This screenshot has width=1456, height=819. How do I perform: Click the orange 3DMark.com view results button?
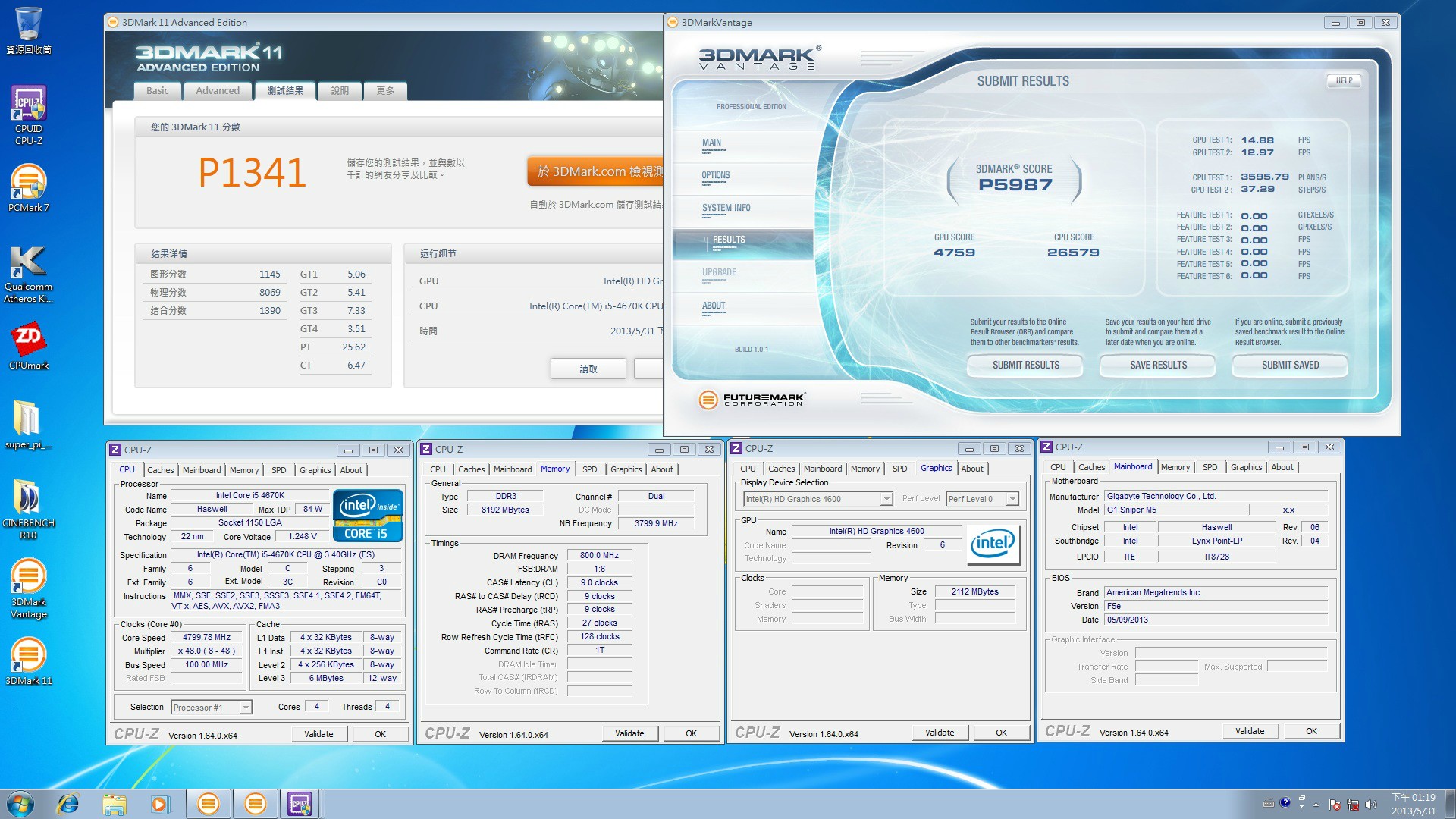(595, 171)
